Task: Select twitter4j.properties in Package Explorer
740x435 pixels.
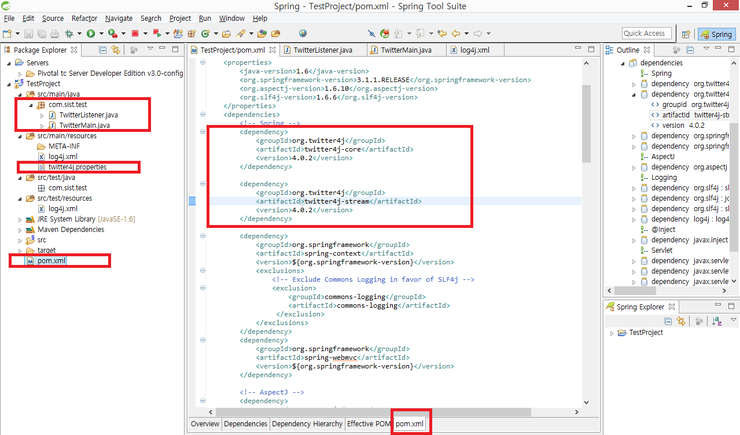Action: 77,166
